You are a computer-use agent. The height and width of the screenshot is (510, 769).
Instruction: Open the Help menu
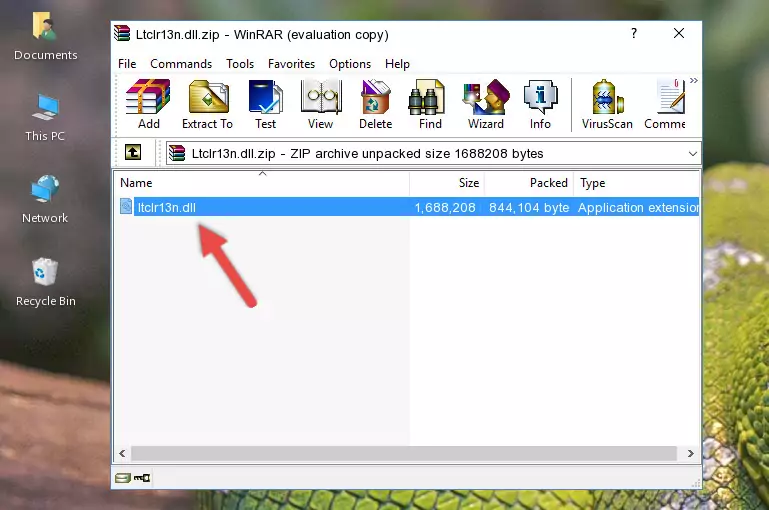[397, 64]
